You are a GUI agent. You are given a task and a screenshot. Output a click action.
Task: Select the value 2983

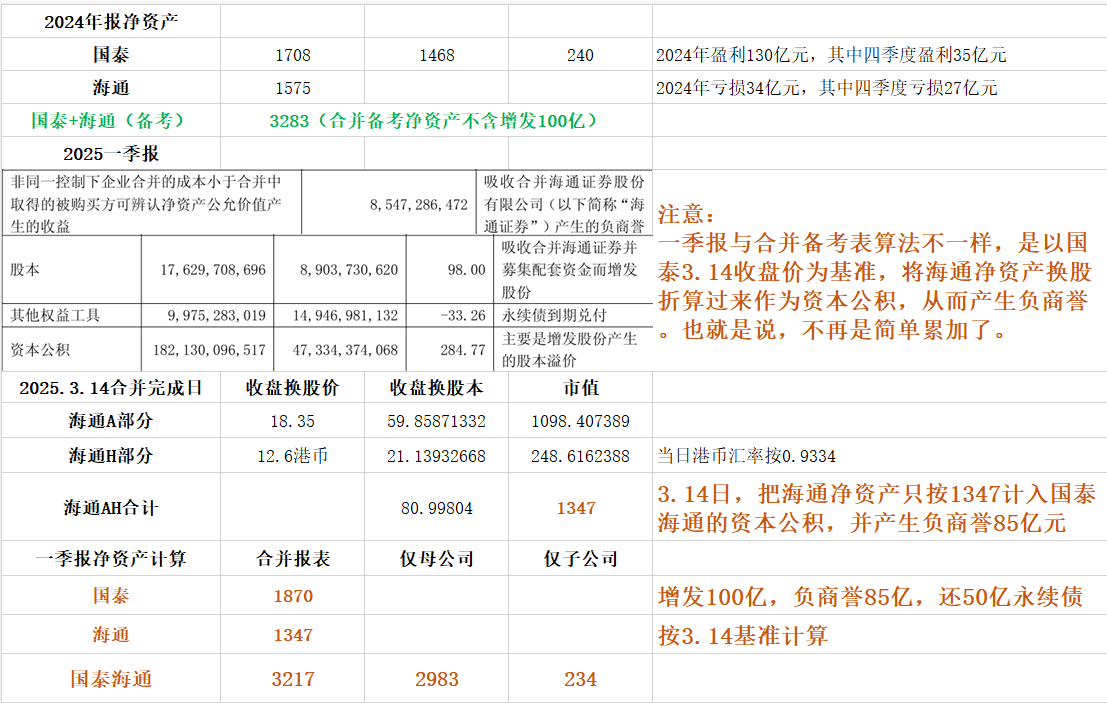point(436,679)
